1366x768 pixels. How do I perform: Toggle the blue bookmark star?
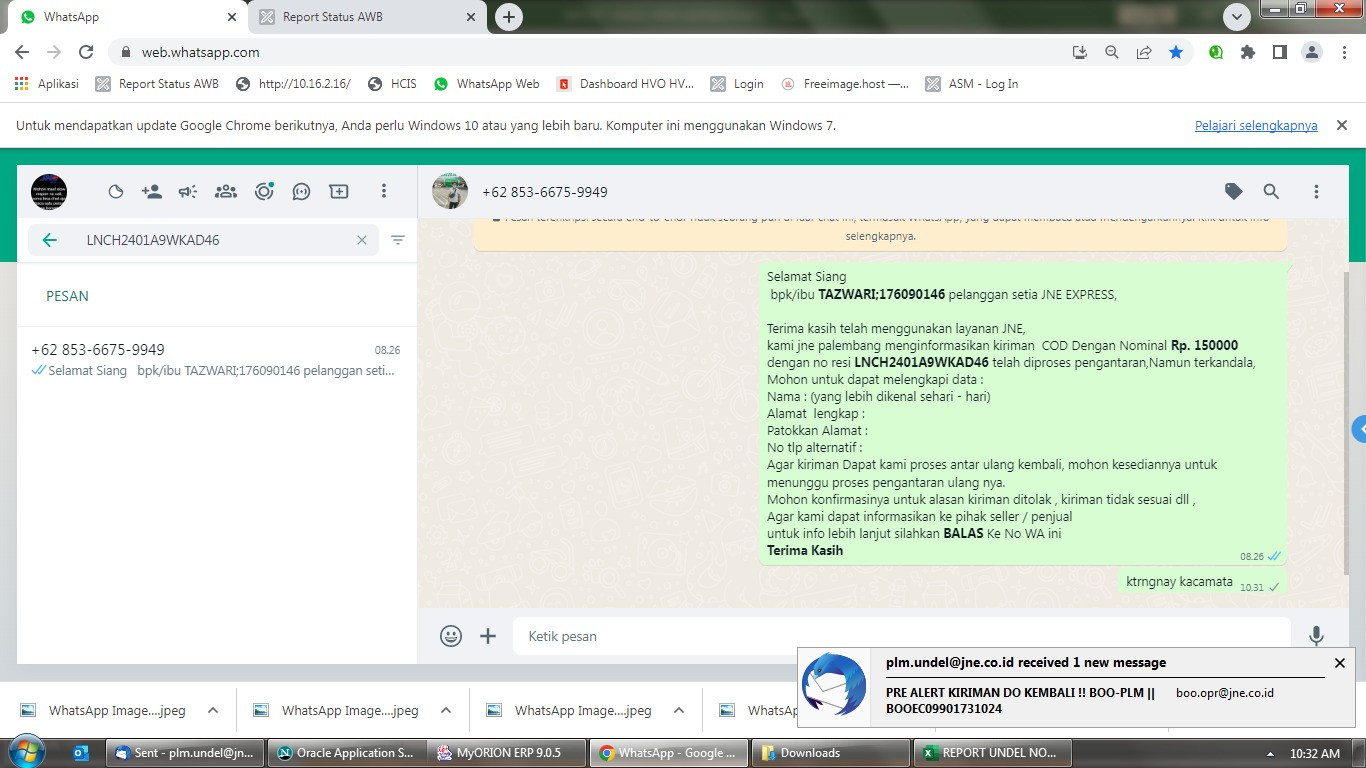(1176, 52)
